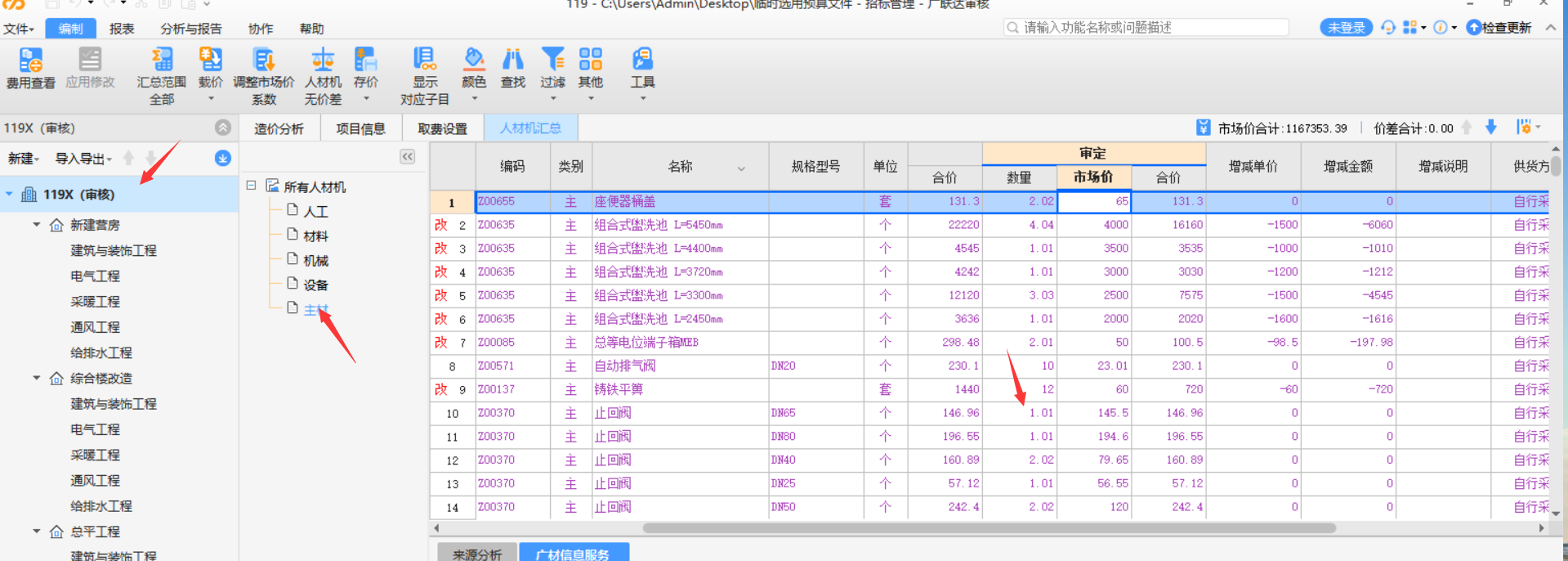Collapse the 总平工程 tree node
The height and width of the screenshot is (561, 1568).
click(x=36, y=531)
